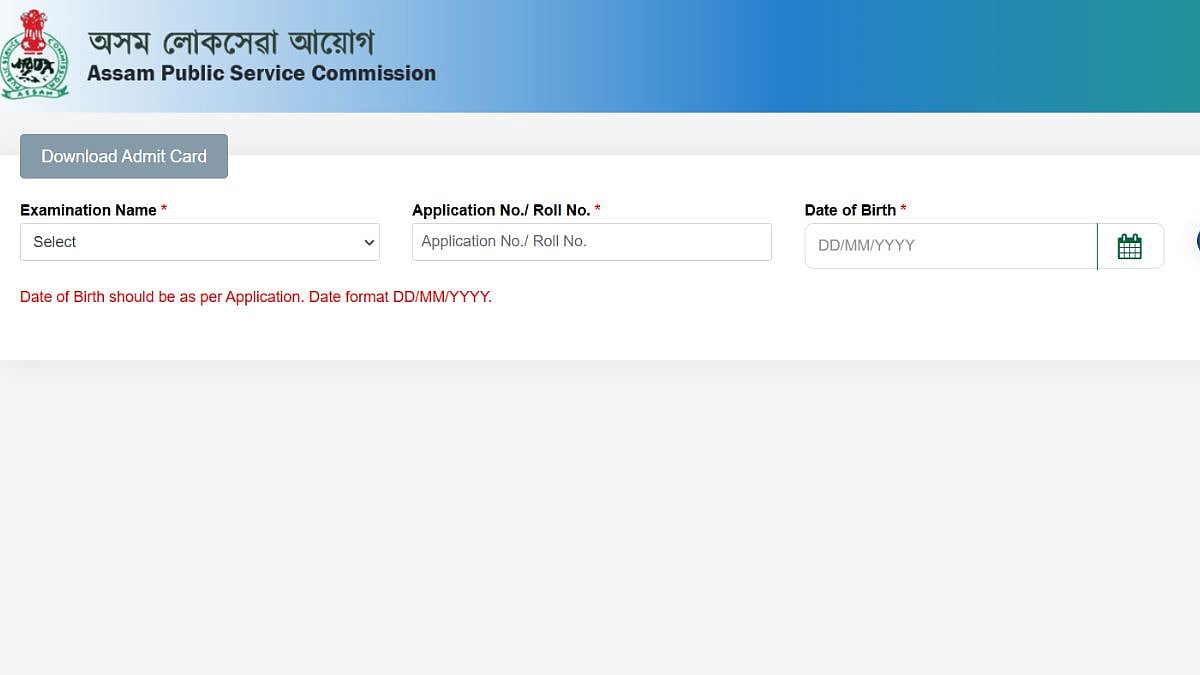
Task: Click the red asterisk after Date of Birth
Action: [903, 209]
